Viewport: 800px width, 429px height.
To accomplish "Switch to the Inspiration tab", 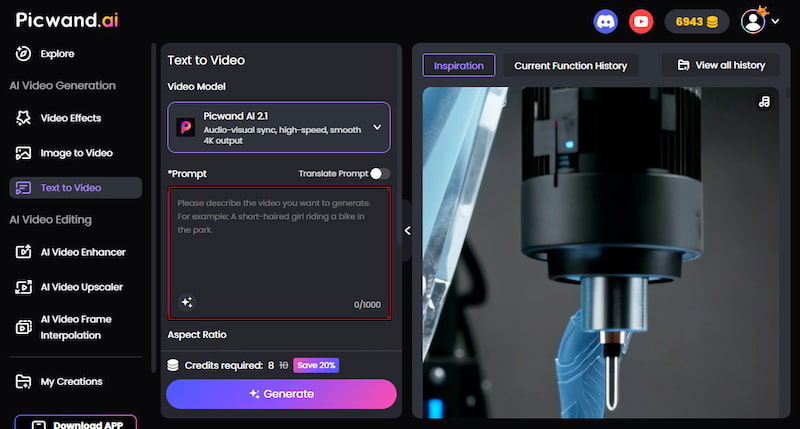I will pyautogui.click(x=458, y=66).
